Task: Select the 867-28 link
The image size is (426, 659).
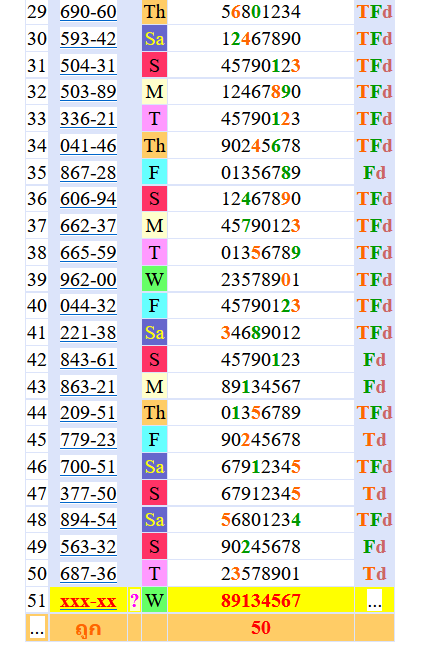Action: [x=88, y=173]
